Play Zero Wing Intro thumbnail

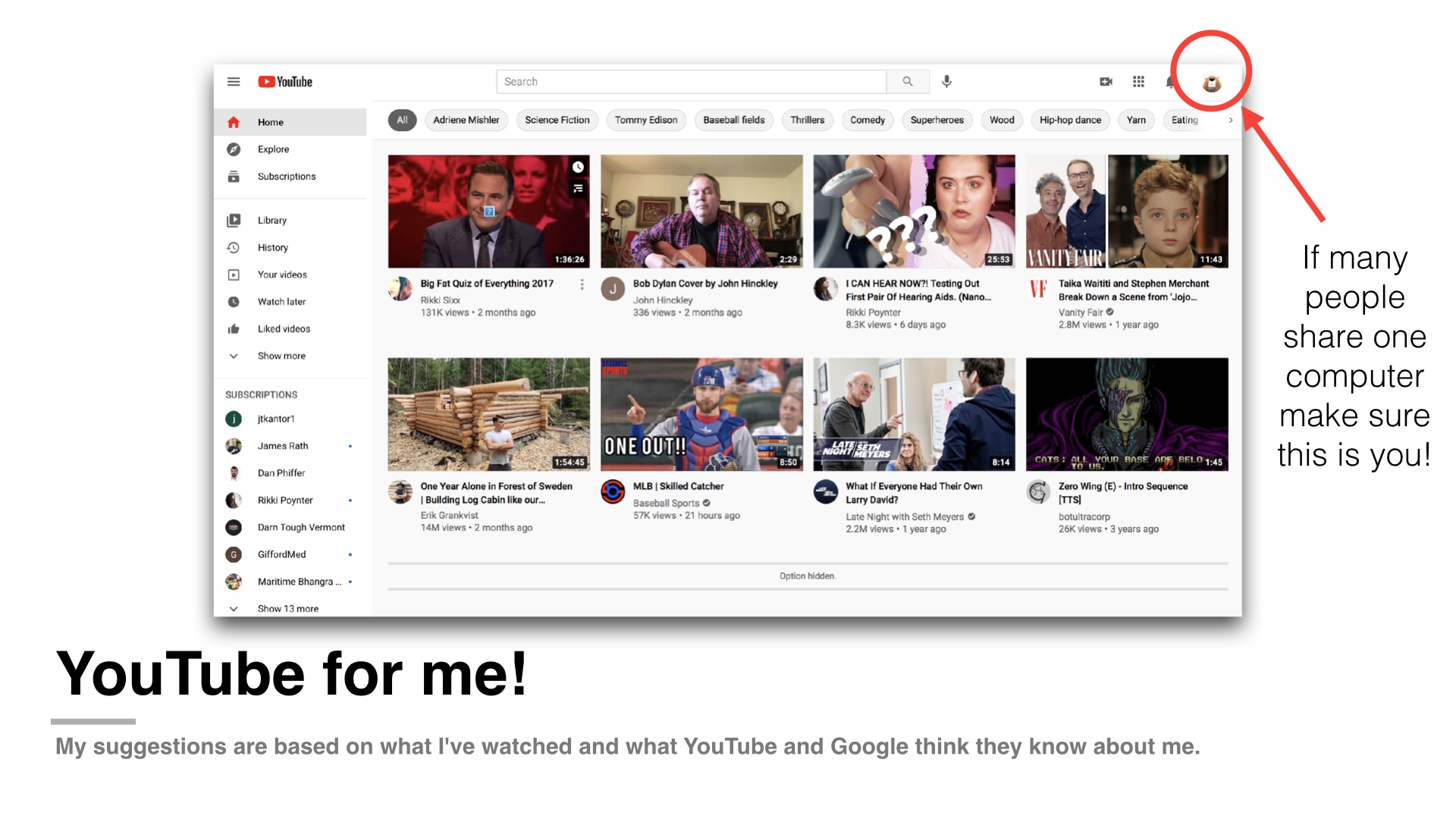[x=1127, y=414]
